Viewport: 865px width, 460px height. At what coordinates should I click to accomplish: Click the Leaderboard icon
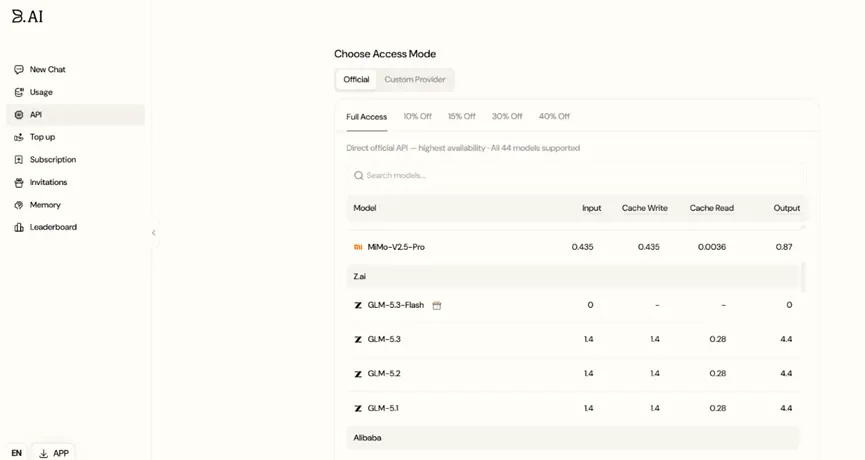click(19, 227)
